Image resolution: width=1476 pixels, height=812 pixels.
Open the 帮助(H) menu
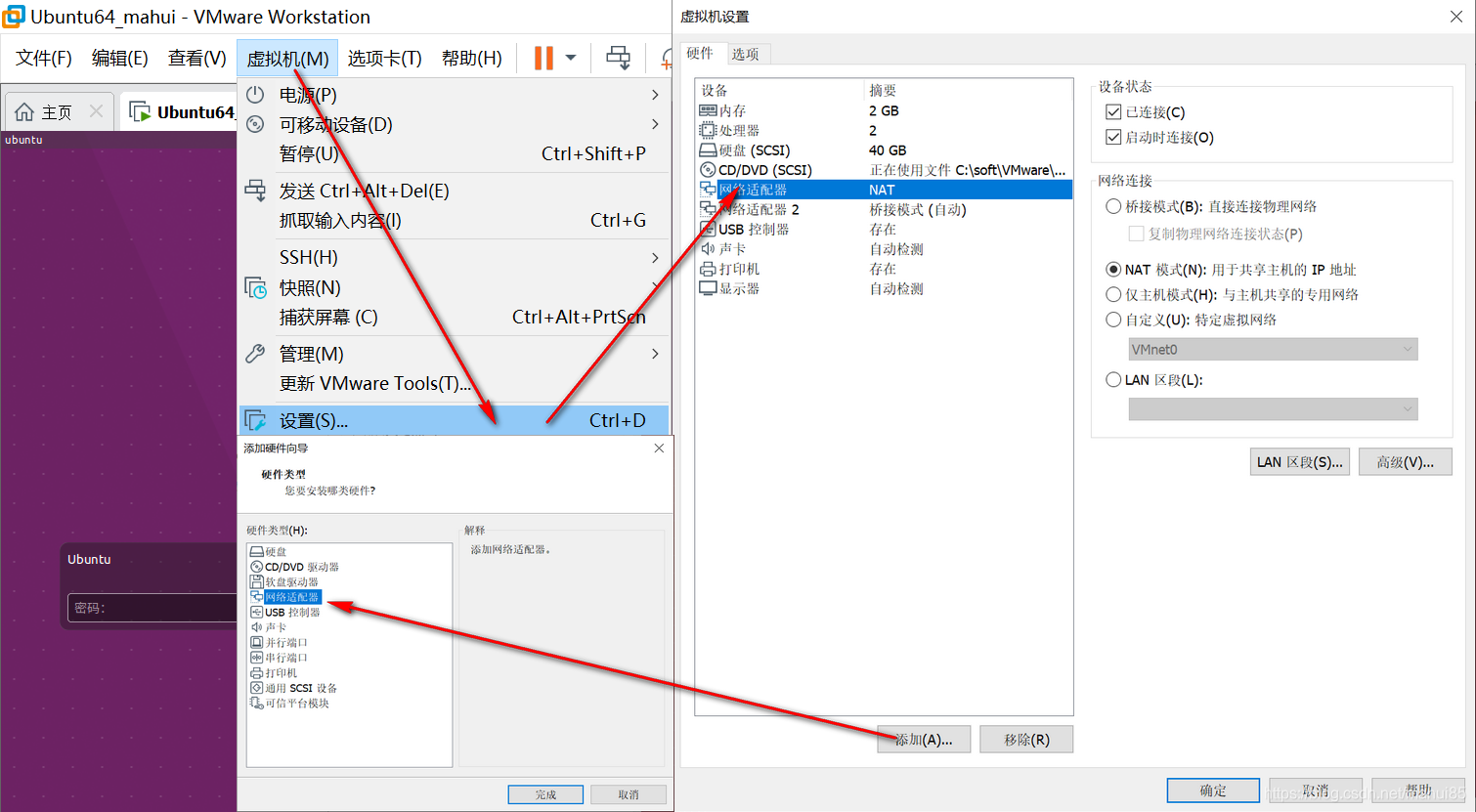click(x=472, y=59)
